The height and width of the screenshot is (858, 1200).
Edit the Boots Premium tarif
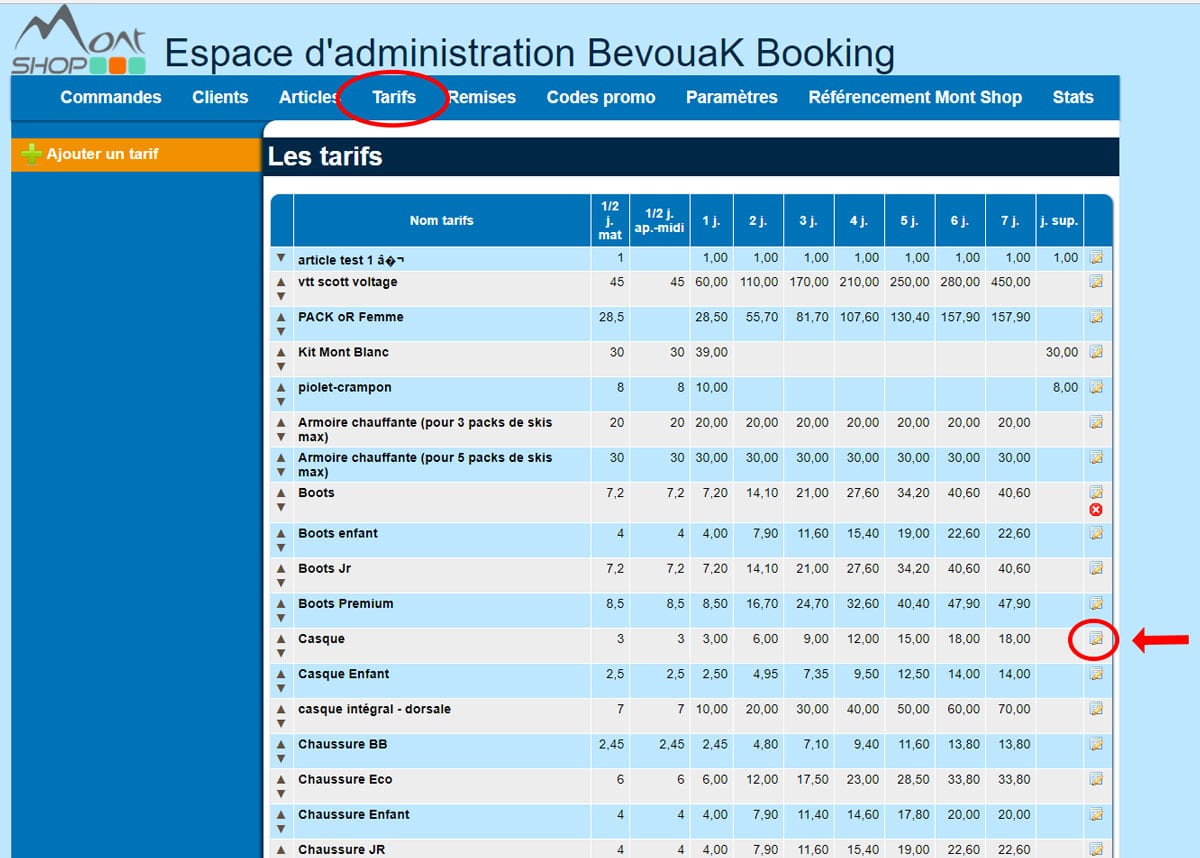pyautogui.click(x=1096, y=604)
